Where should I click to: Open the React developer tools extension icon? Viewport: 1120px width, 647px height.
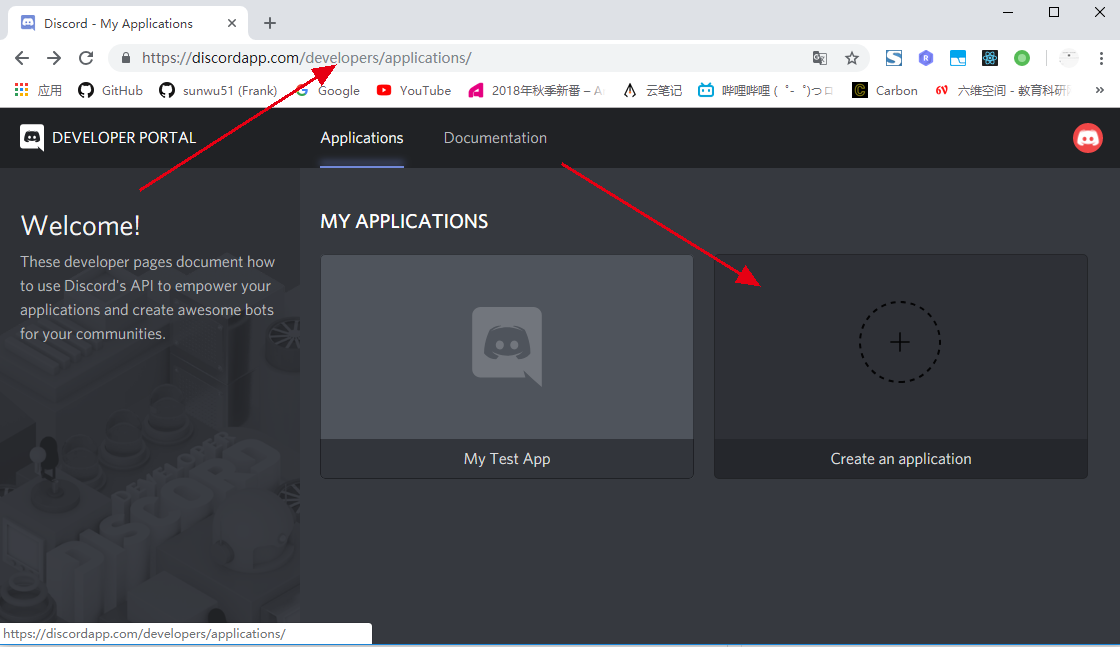coord(990,59)
